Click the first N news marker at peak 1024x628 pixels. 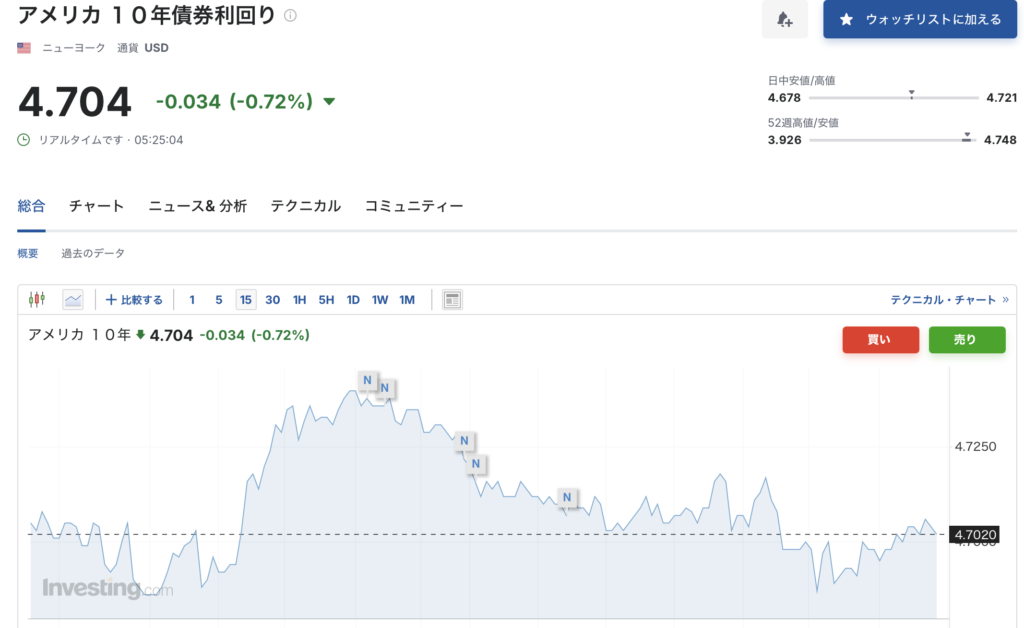[x=368, y=380]
